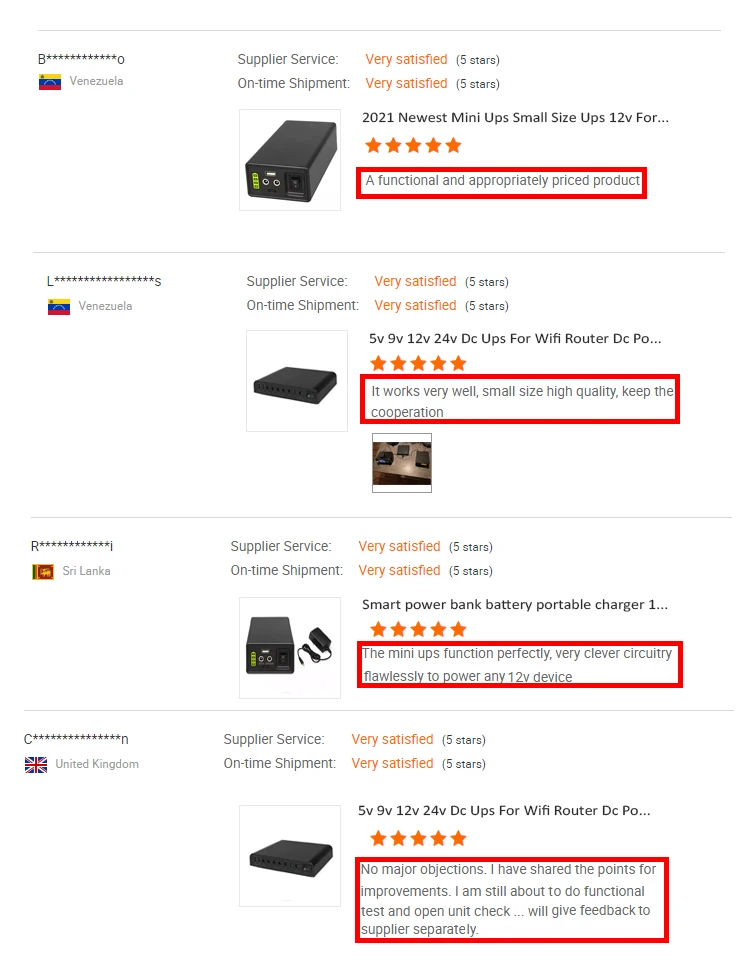Click the Venezuela flag beside second reviewer
Image resolution: width=750 pixels, height=960 pixels.
(59, 306)
